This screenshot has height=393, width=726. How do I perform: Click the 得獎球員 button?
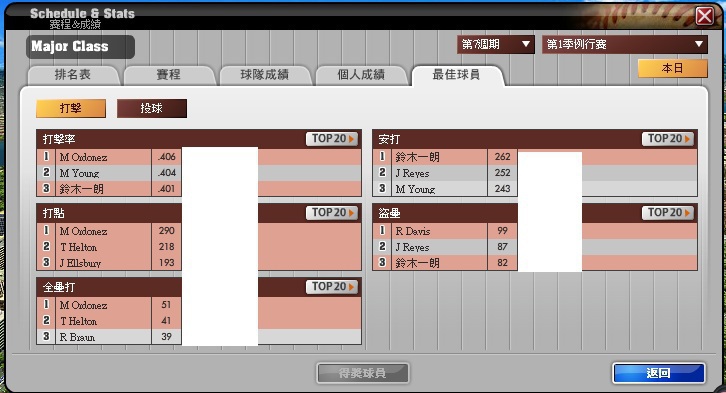[363, 373]
